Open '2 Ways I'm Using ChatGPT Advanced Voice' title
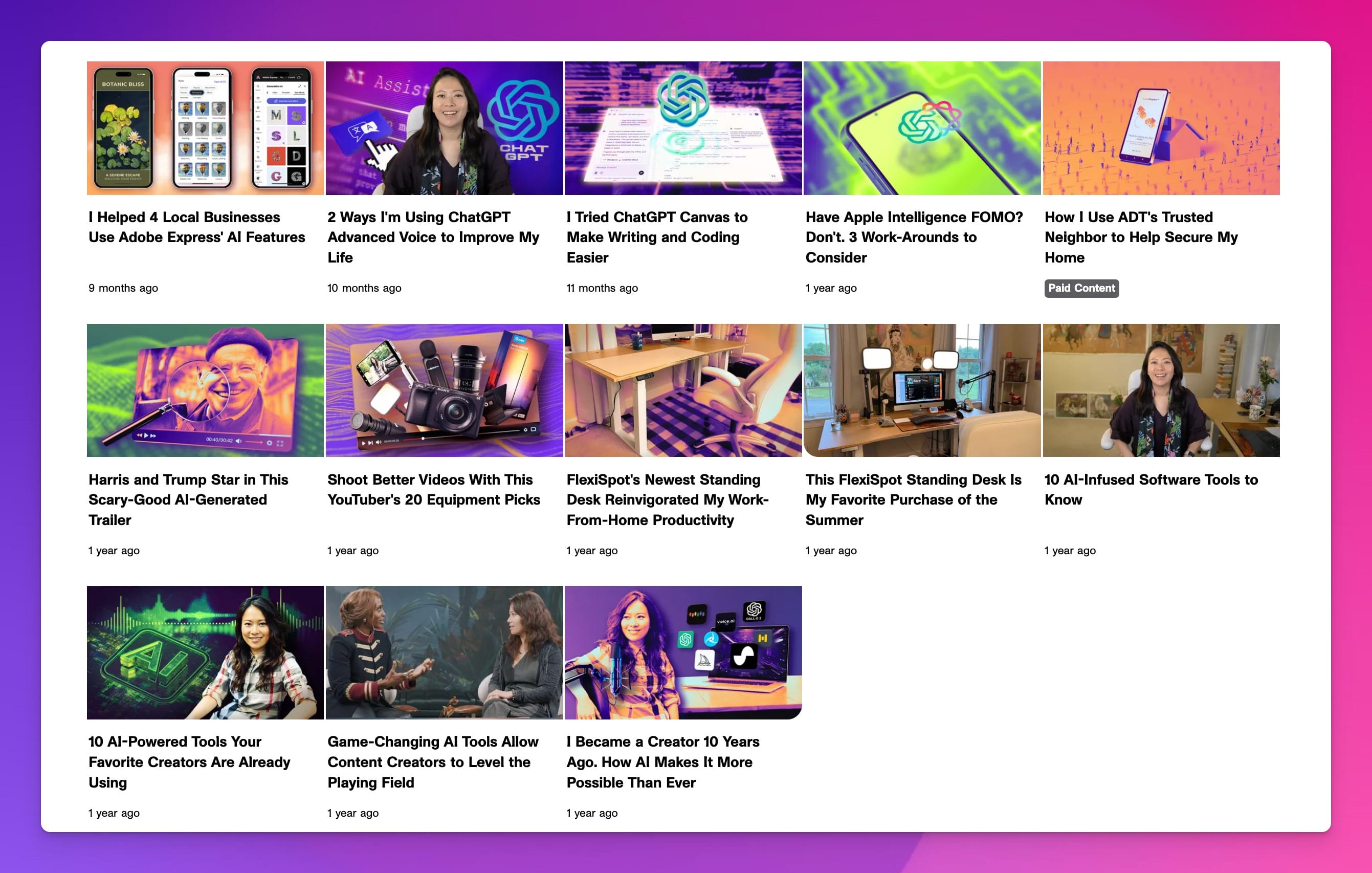 pyautogui.click(x=433, y=237)
